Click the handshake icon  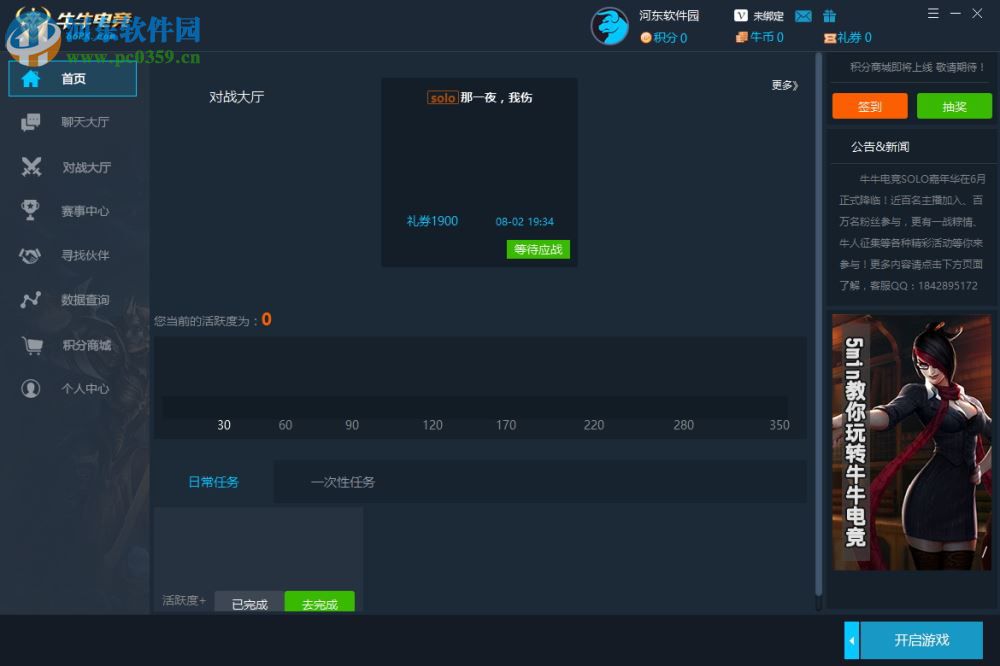coord(30,255)
